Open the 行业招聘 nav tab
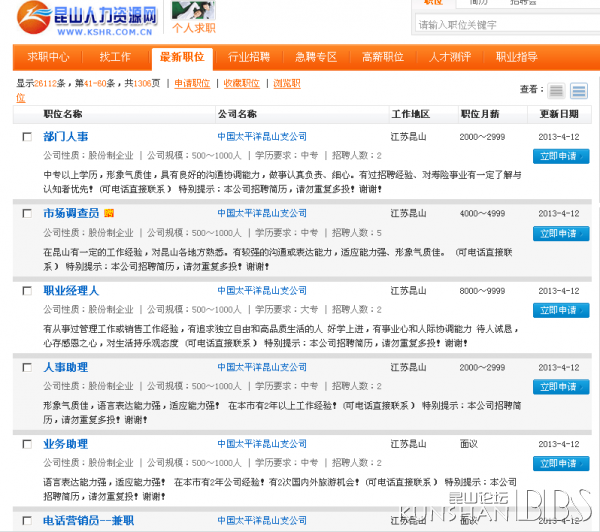Screen dimensions: 600x532 coord(249,57)
